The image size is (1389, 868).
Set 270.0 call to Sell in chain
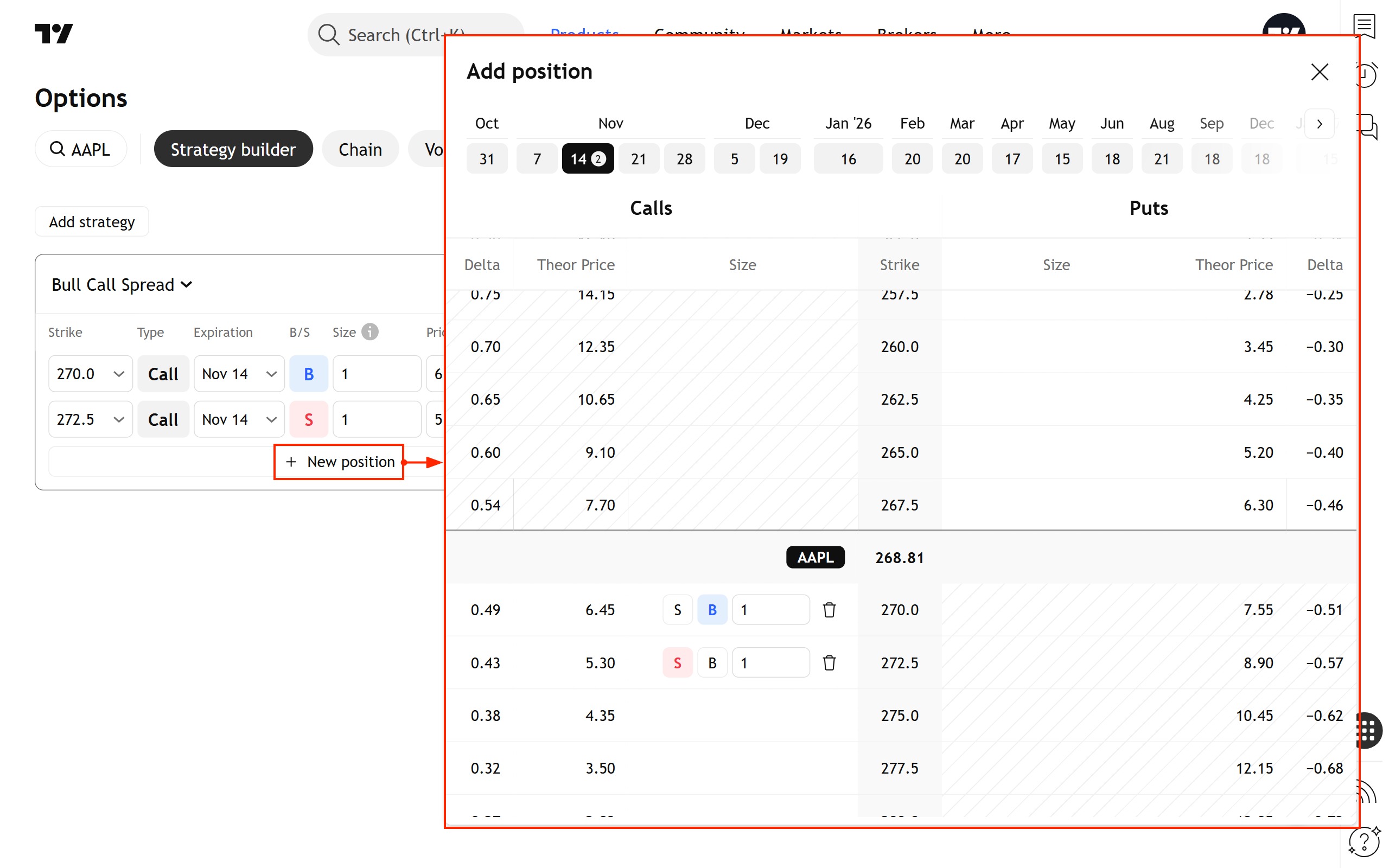click(x=677, y=610)
